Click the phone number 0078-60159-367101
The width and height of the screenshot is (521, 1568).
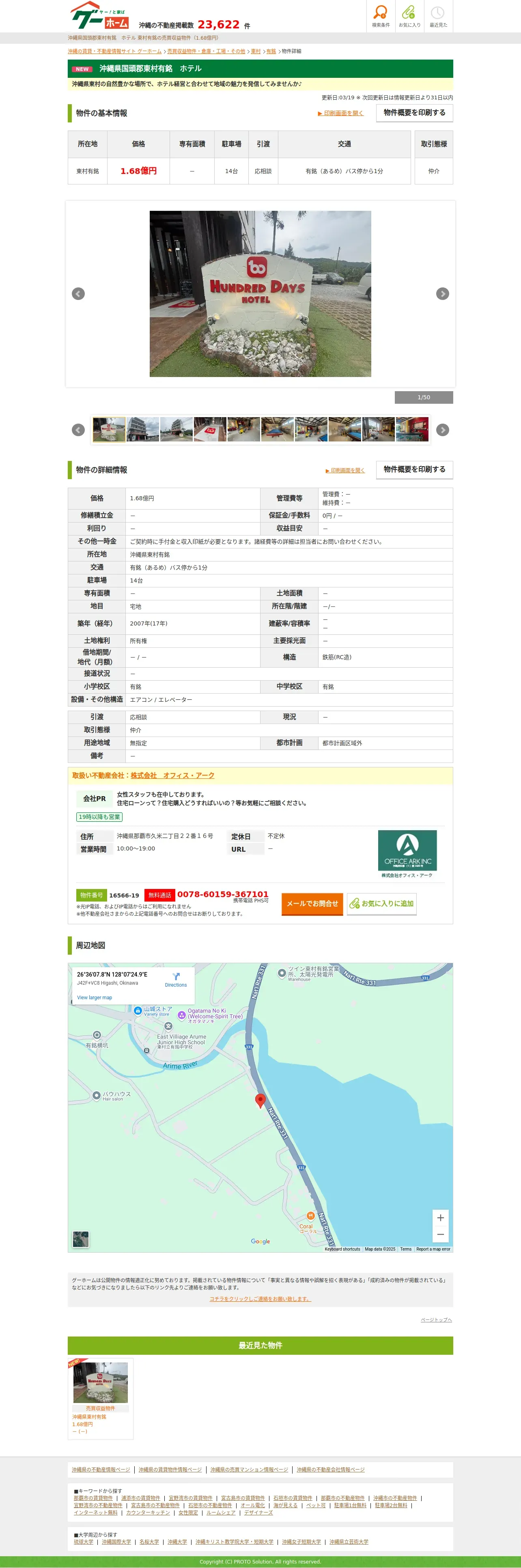tap(222, 894)
